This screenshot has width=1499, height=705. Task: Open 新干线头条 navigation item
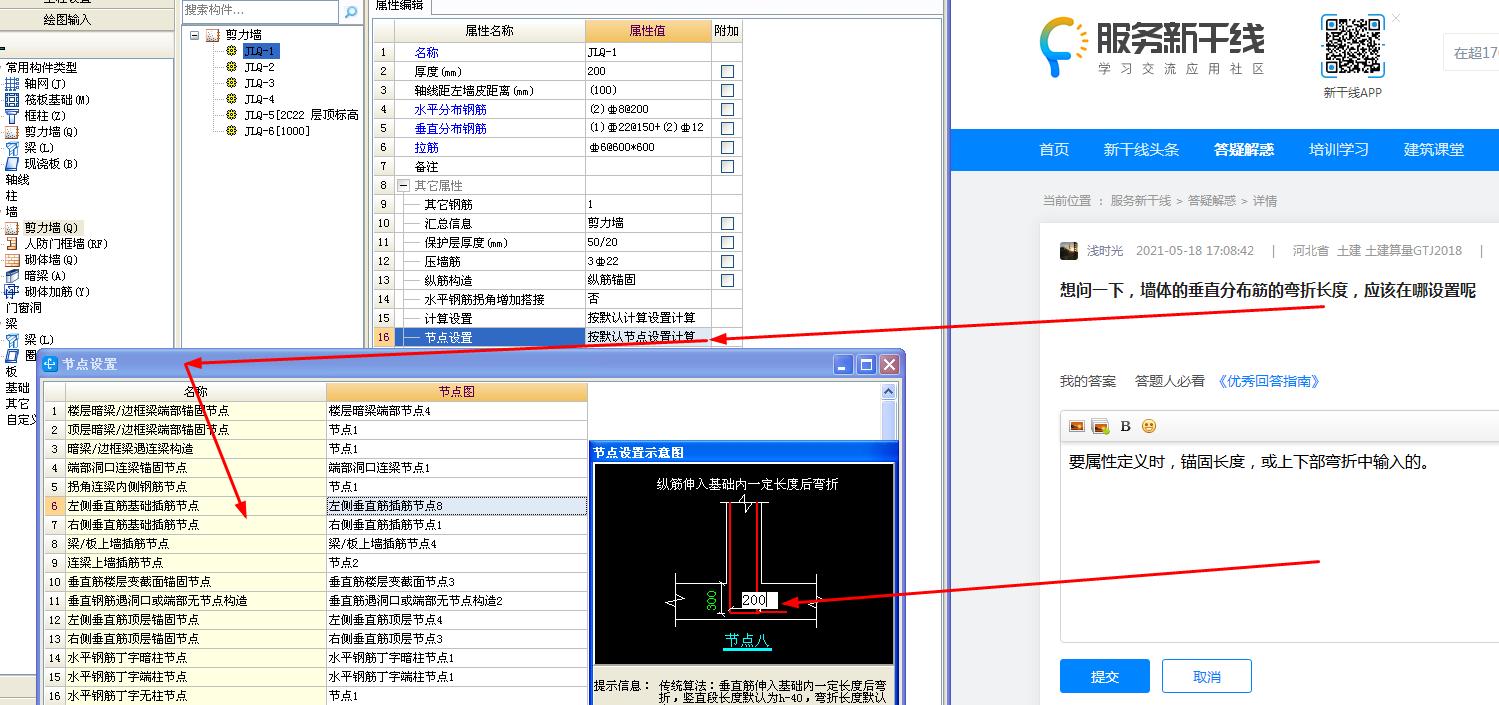tap(1141, 150)
